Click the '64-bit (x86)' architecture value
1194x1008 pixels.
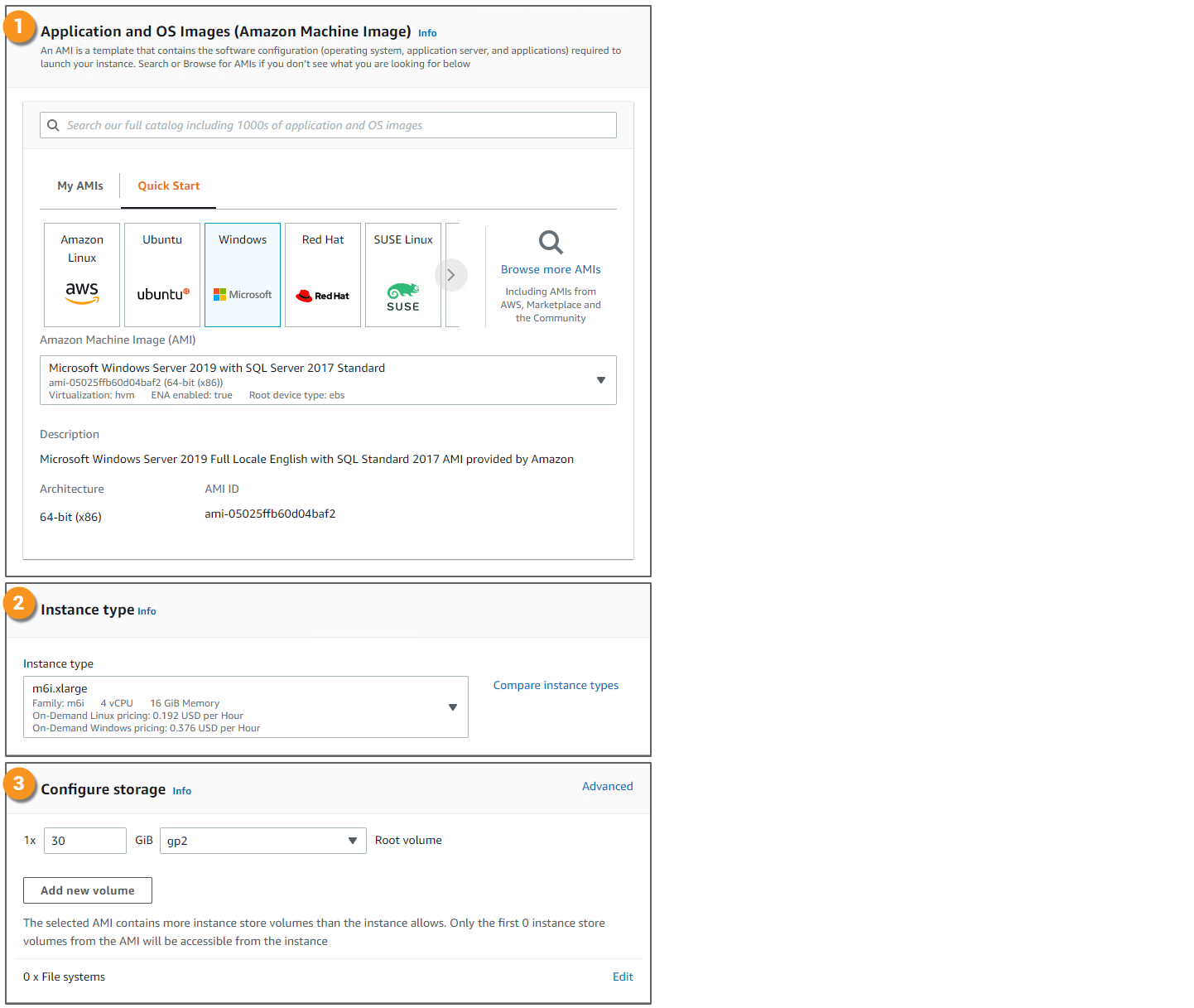(x=70, y=517)
